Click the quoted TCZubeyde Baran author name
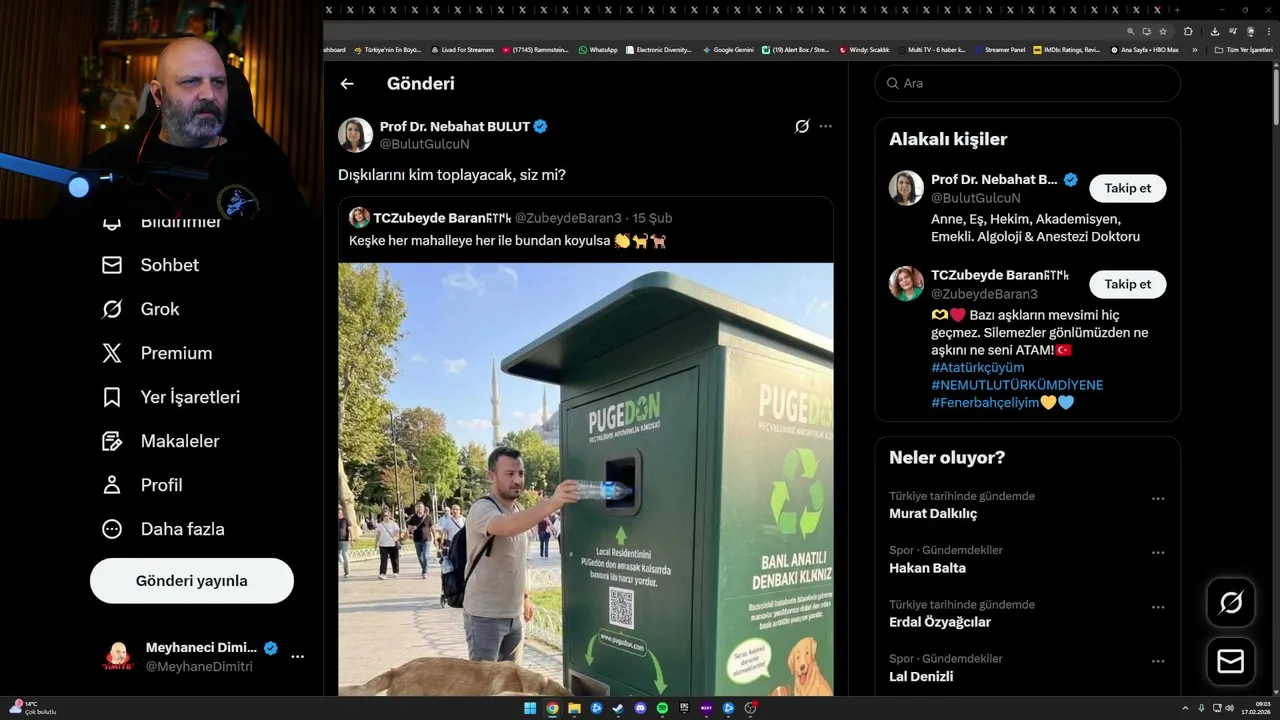 [442, 218]
